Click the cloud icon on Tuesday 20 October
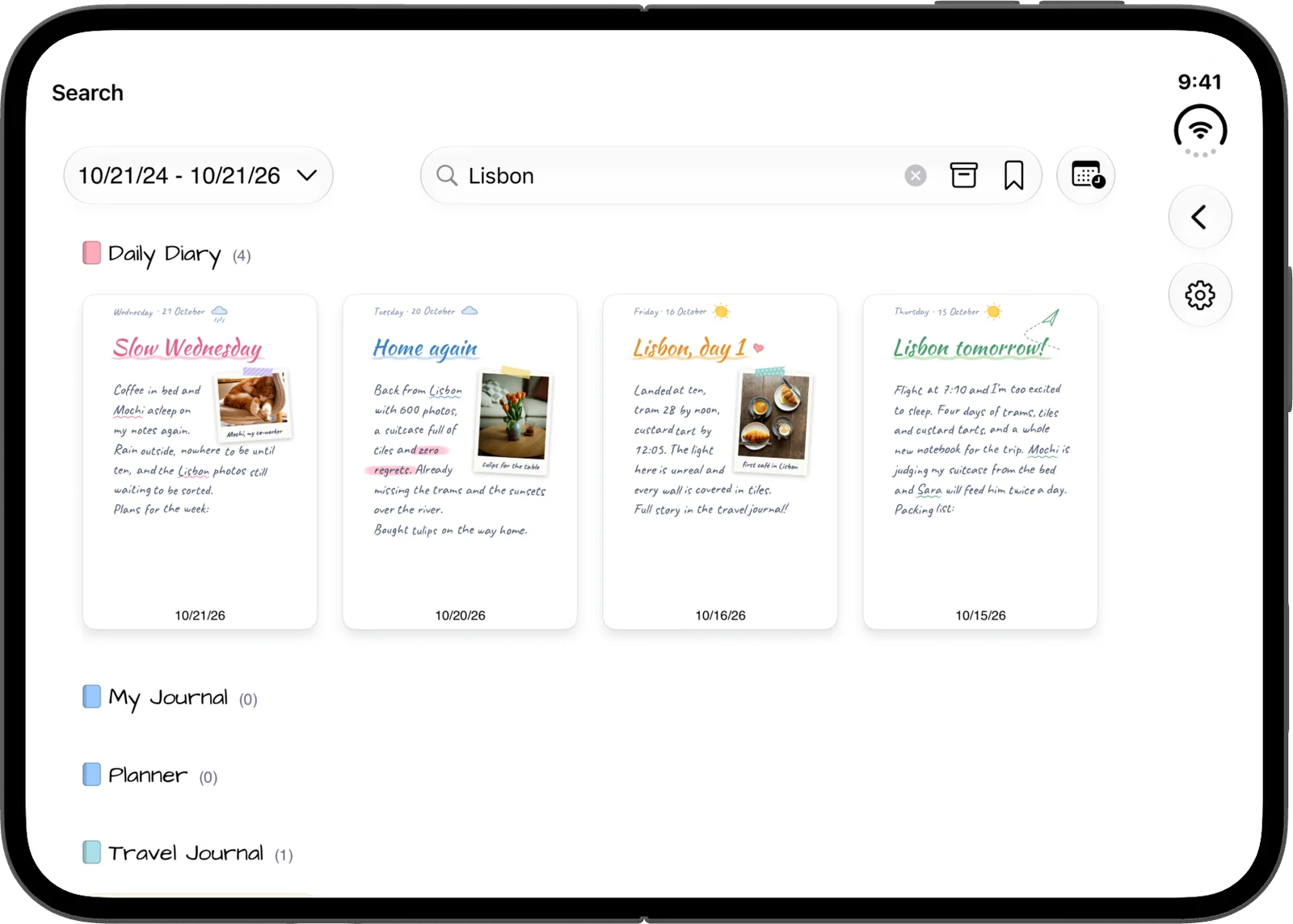The width and height of the screenshot is (1293, 924). tap(470, 311)
